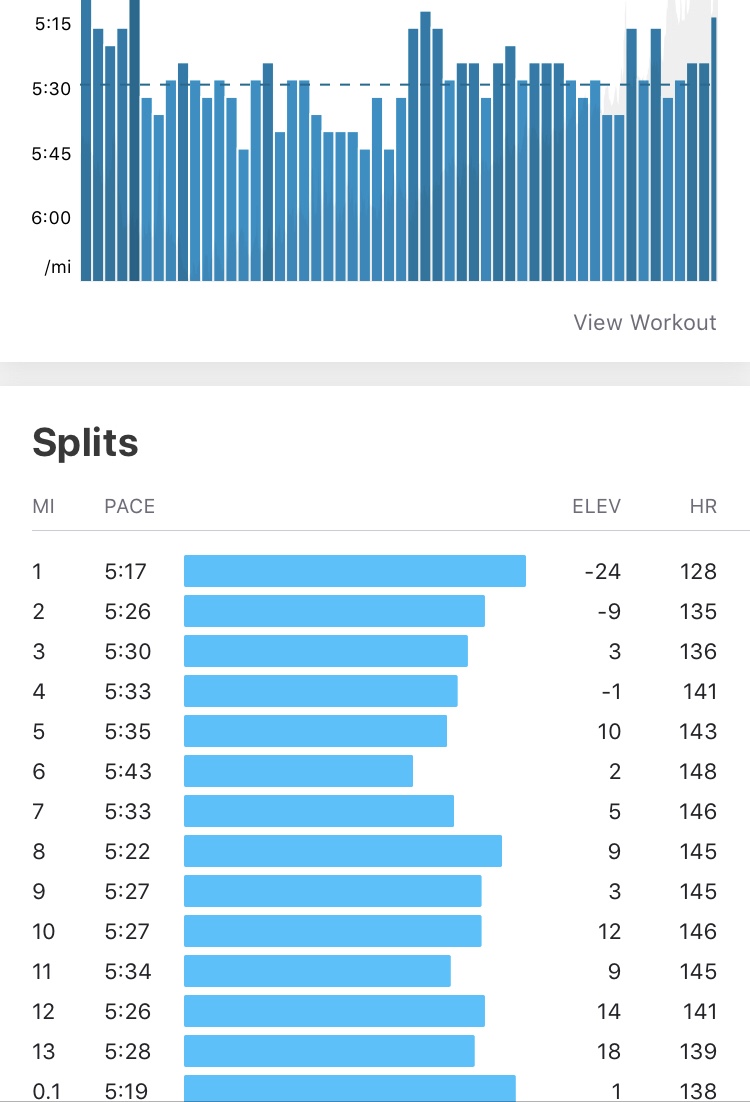This screenshot has height=1102, width=750.
Task: Tap the 6:00 axis label on chart
Action: tap(51, 218)
